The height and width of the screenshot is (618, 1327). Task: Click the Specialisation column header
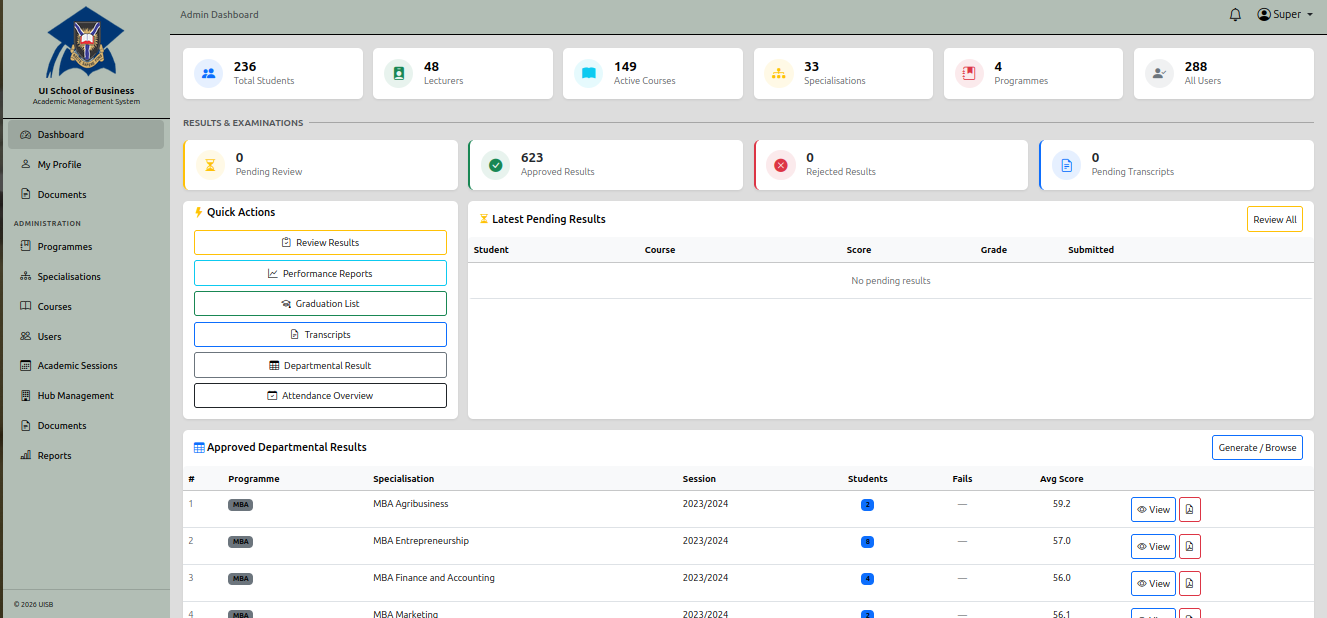pyautogui.click(x=404, y=479)
